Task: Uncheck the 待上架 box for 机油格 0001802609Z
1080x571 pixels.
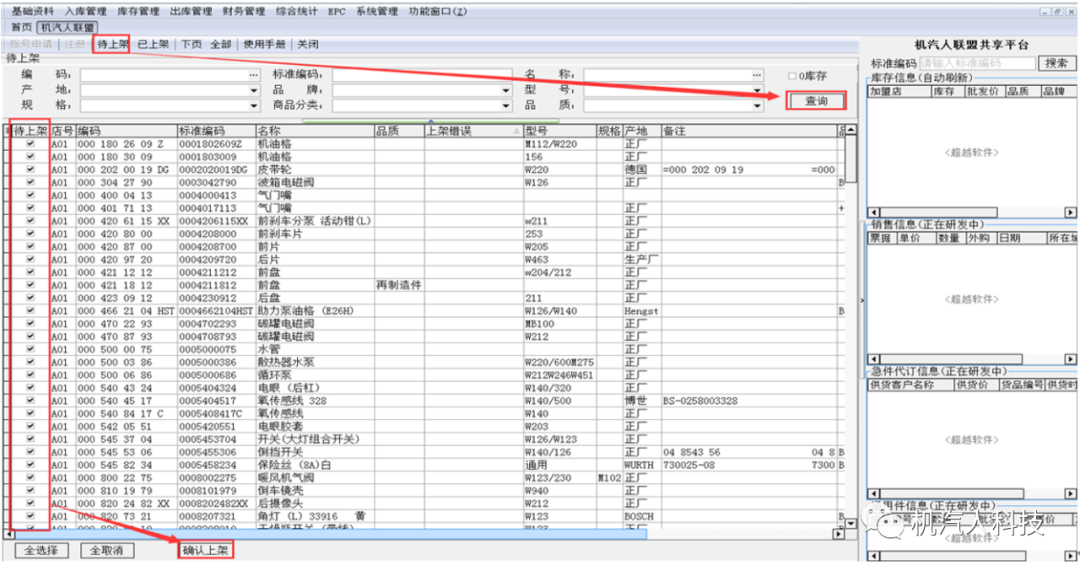Action: (x=30, y=144)
